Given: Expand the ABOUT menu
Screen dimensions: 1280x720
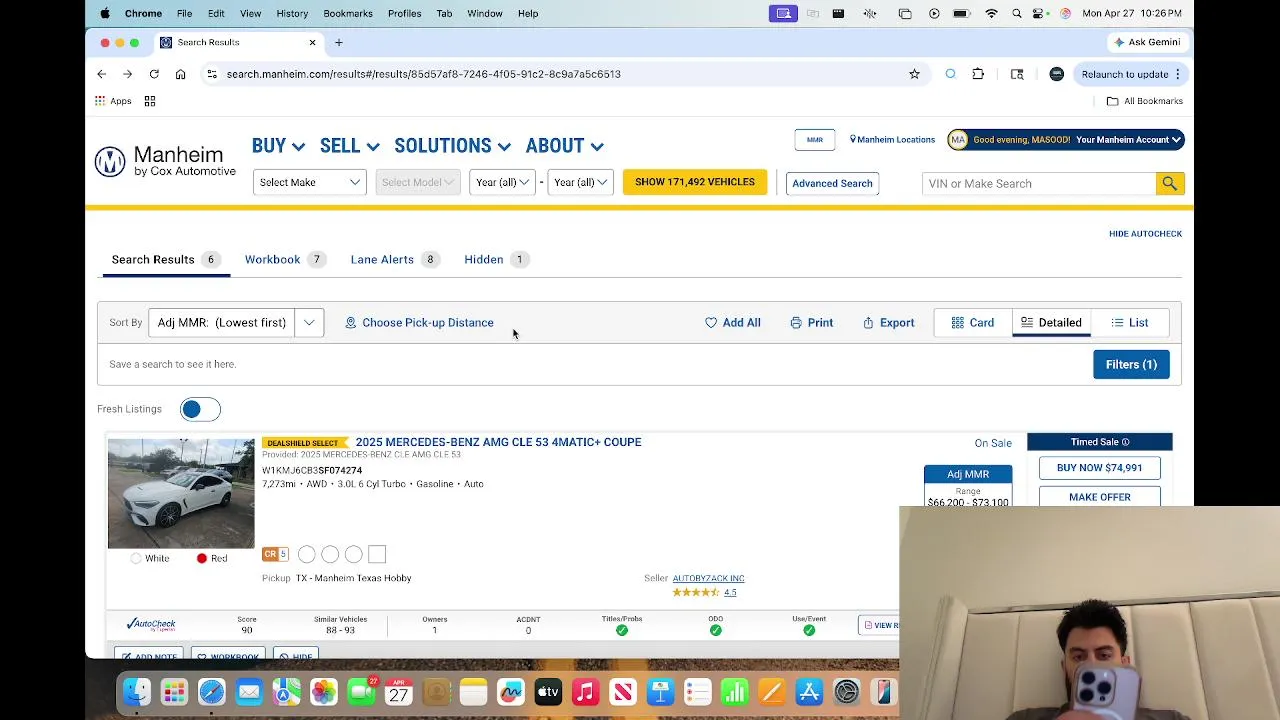Looking at the screenshot, I should 564,146.
